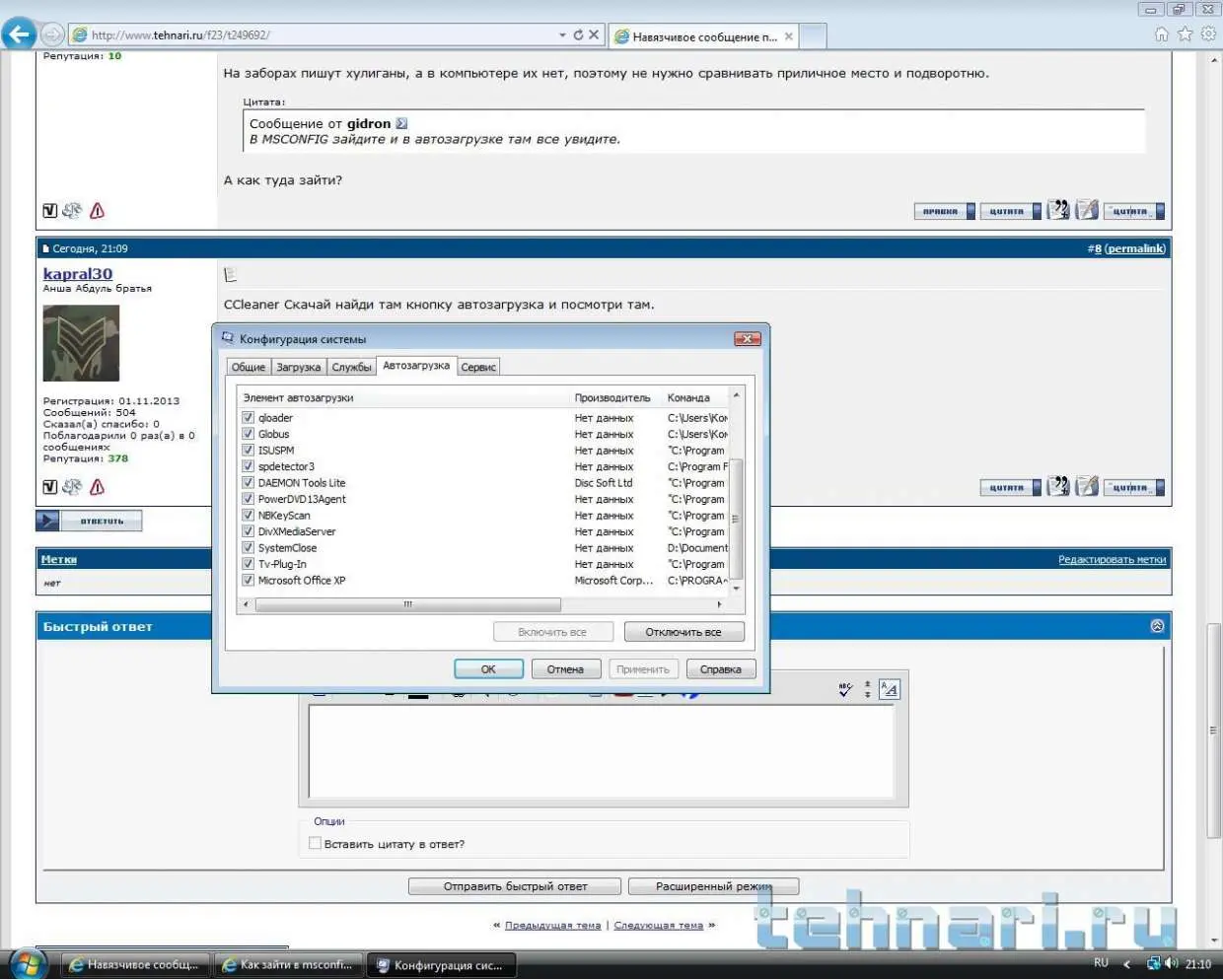Viewport: 1223px width, 980px height.
Task: Report kapral30's post using red triangle icon
Action: tap(97, 487)
